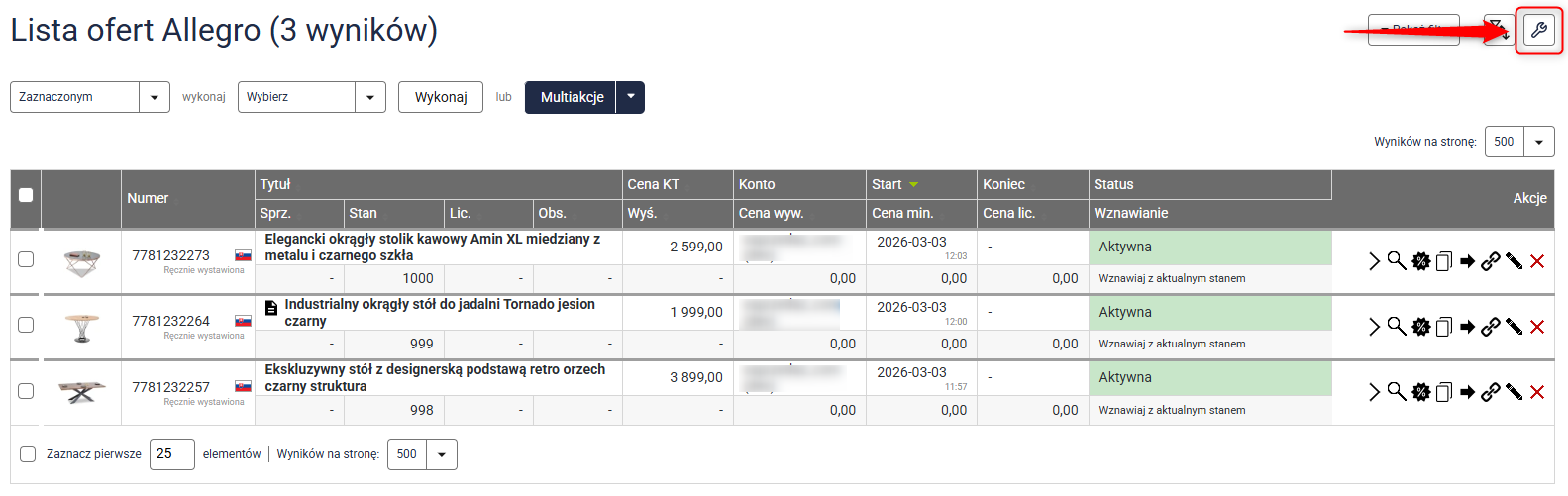Open the 'Zaznaczonym' dropdown
The height and width of the screenshot is (496, 1568).
coord(88,97)
